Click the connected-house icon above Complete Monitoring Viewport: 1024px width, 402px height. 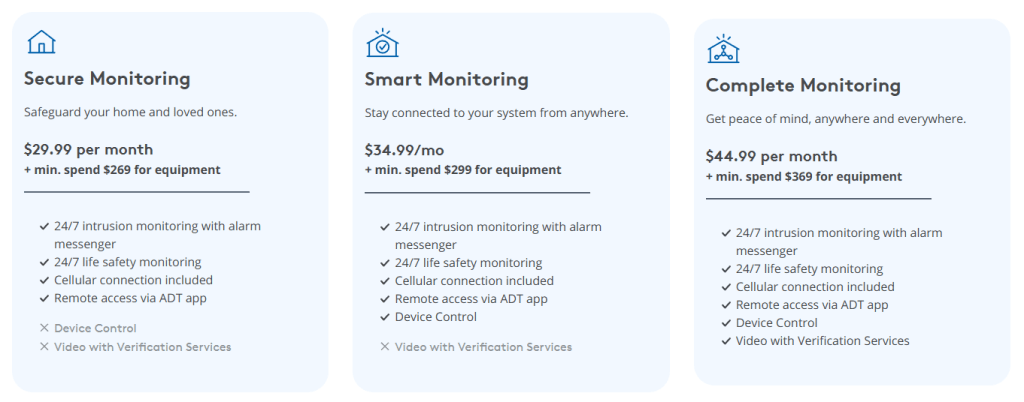tap(722, 49)
